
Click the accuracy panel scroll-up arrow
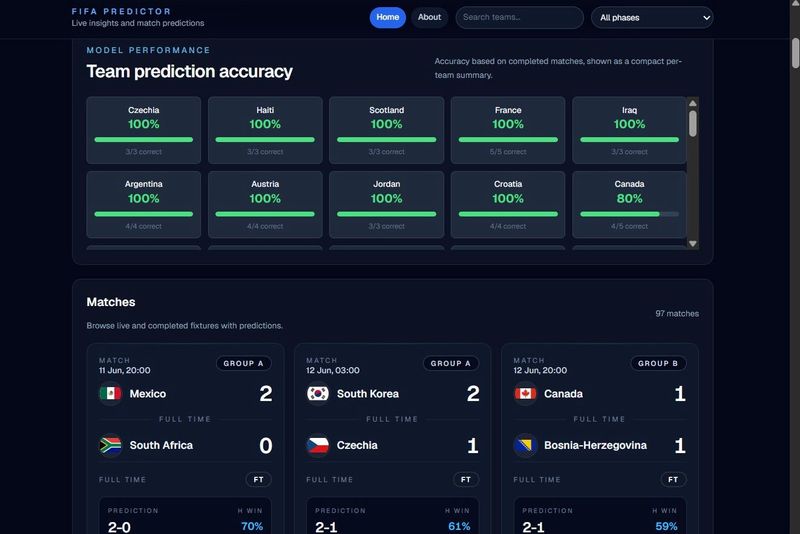click(692, 103)
